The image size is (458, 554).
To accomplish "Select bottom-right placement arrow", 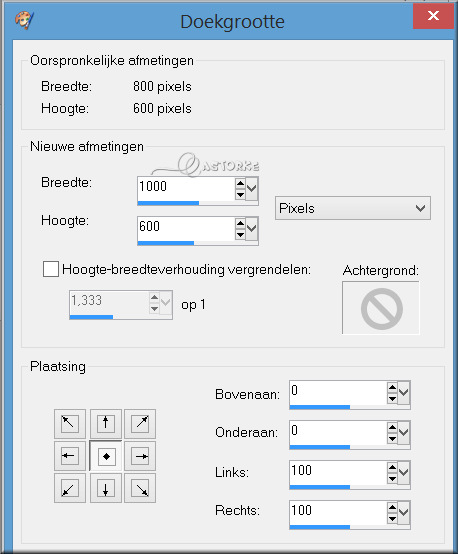I will tap(140, 489).
